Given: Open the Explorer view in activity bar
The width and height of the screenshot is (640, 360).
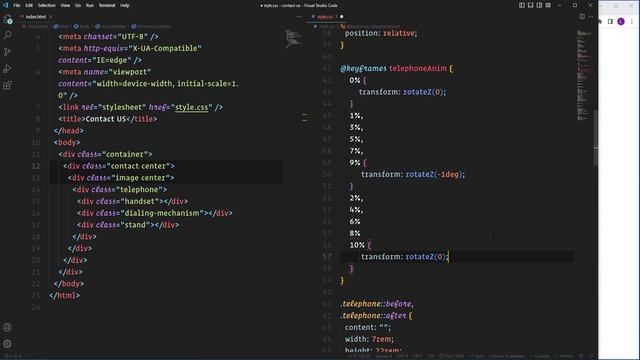Looking at the screenshot, I should 7,19.
